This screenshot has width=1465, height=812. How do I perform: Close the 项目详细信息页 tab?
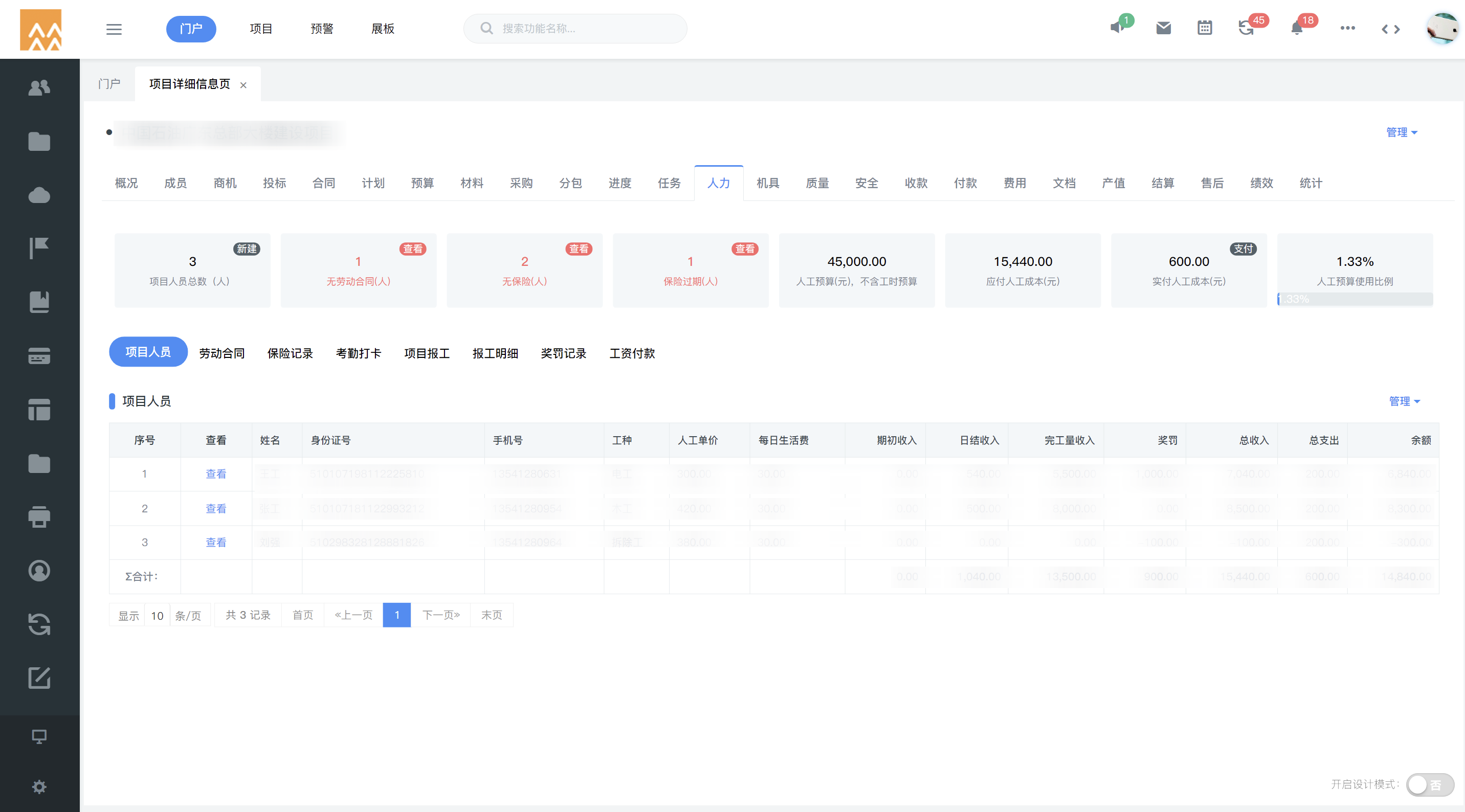243,85
